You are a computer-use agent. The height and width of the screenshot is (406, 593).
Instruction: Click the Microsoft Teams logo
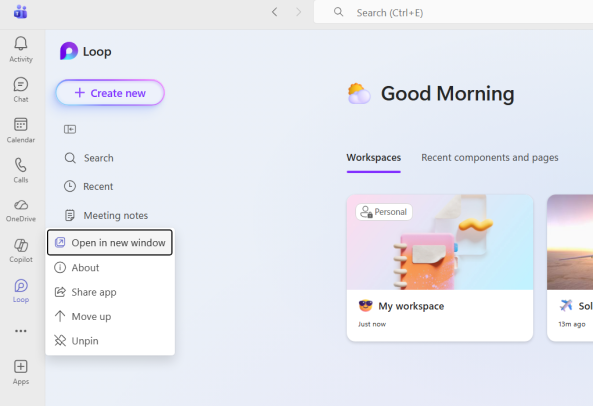click(x=20, y=12)
